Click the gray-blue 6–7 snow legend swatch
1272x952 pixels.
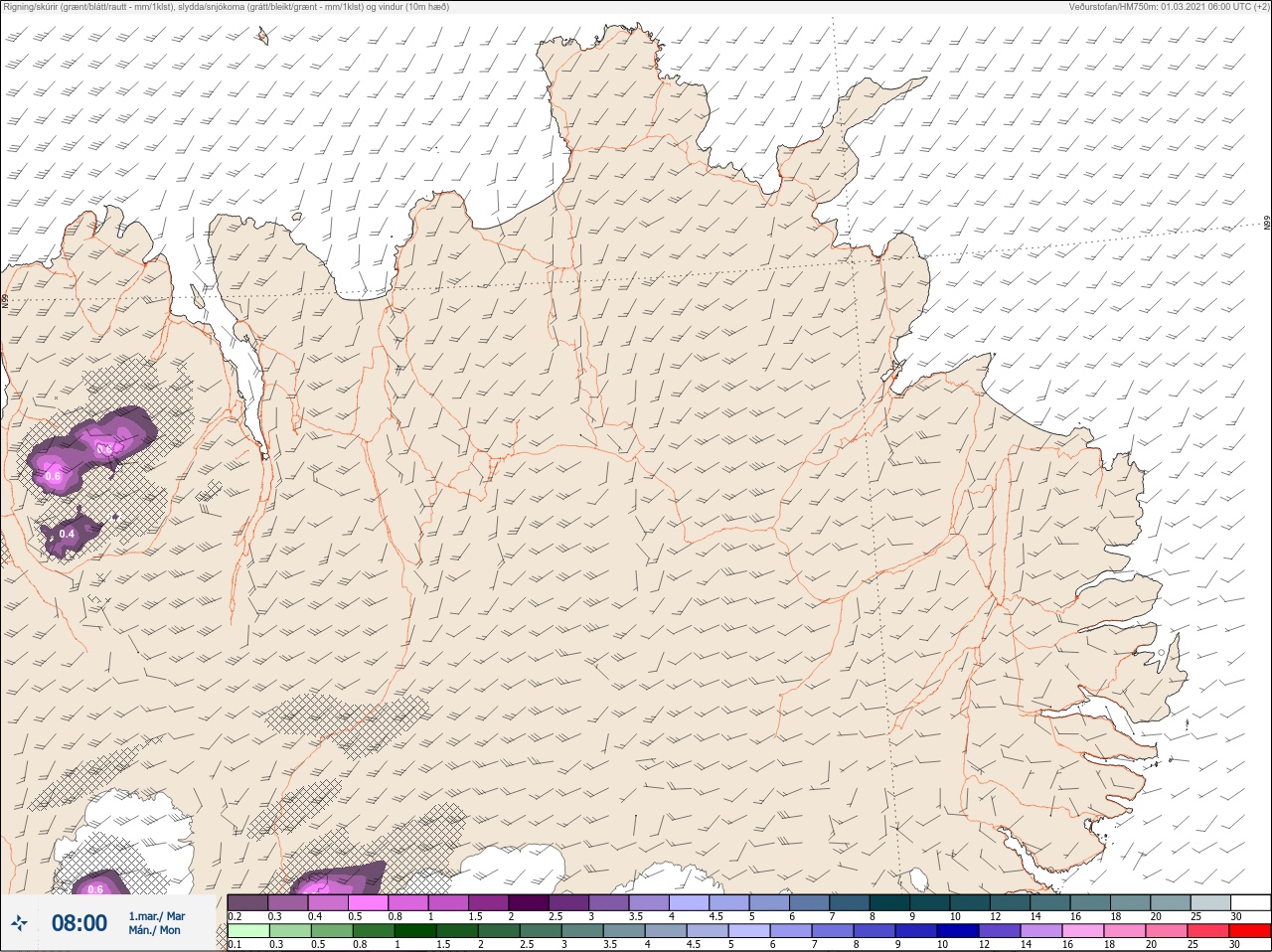(810, 903)
